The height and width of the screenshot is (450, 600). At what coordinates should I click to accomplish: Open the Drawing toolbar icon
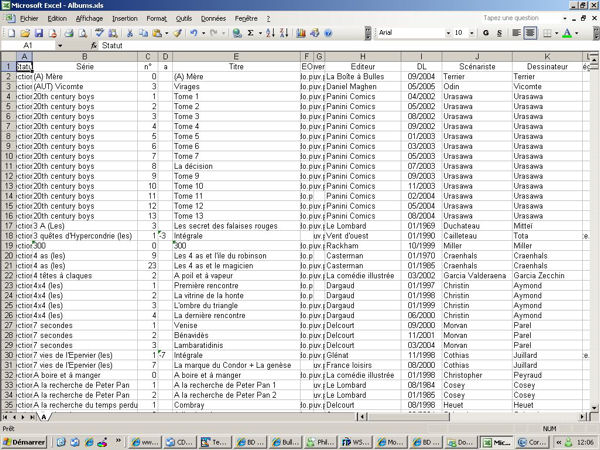(x=315, y=33)
